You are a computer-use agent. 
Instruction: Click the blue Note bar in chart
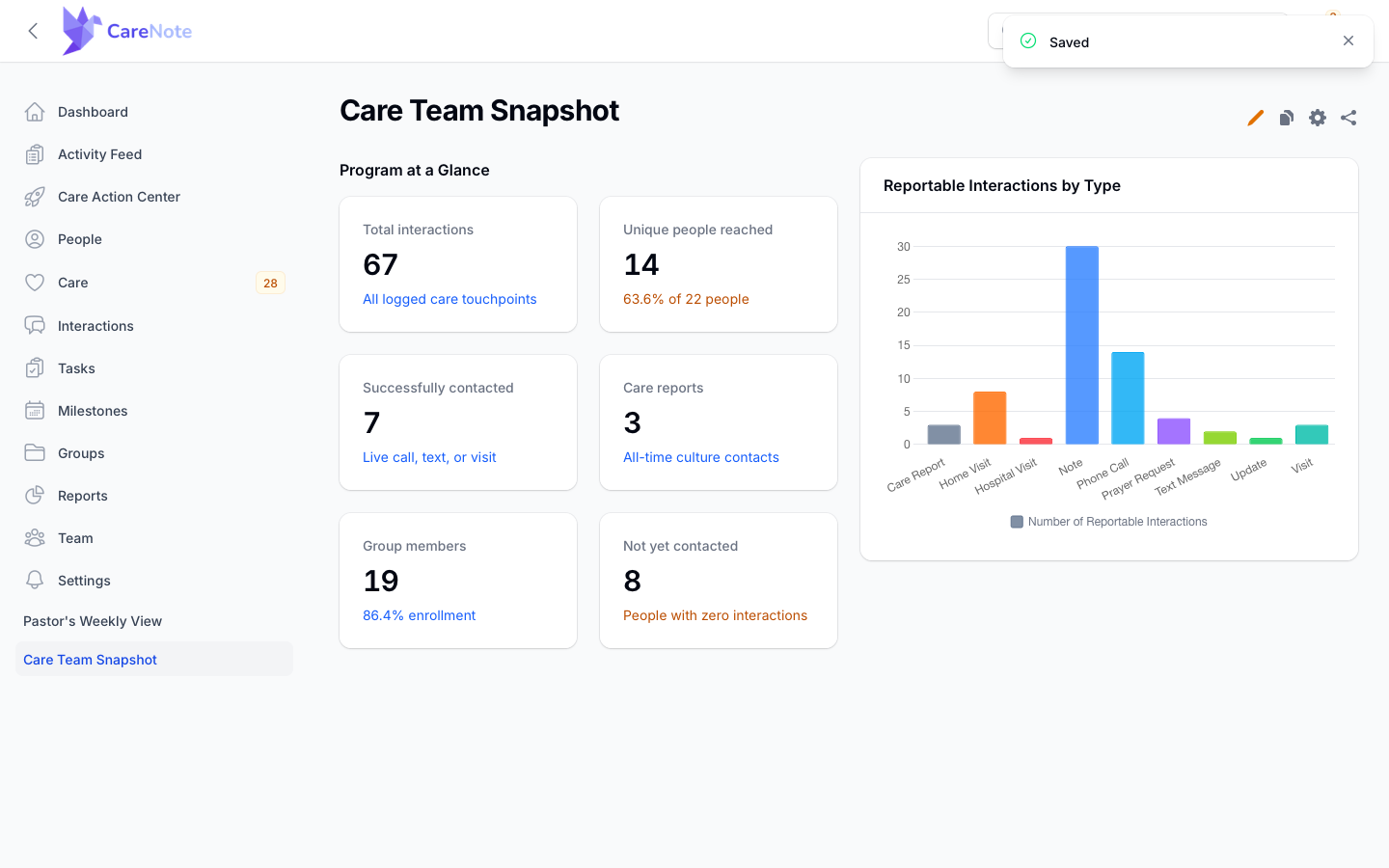click(1081, 345)
